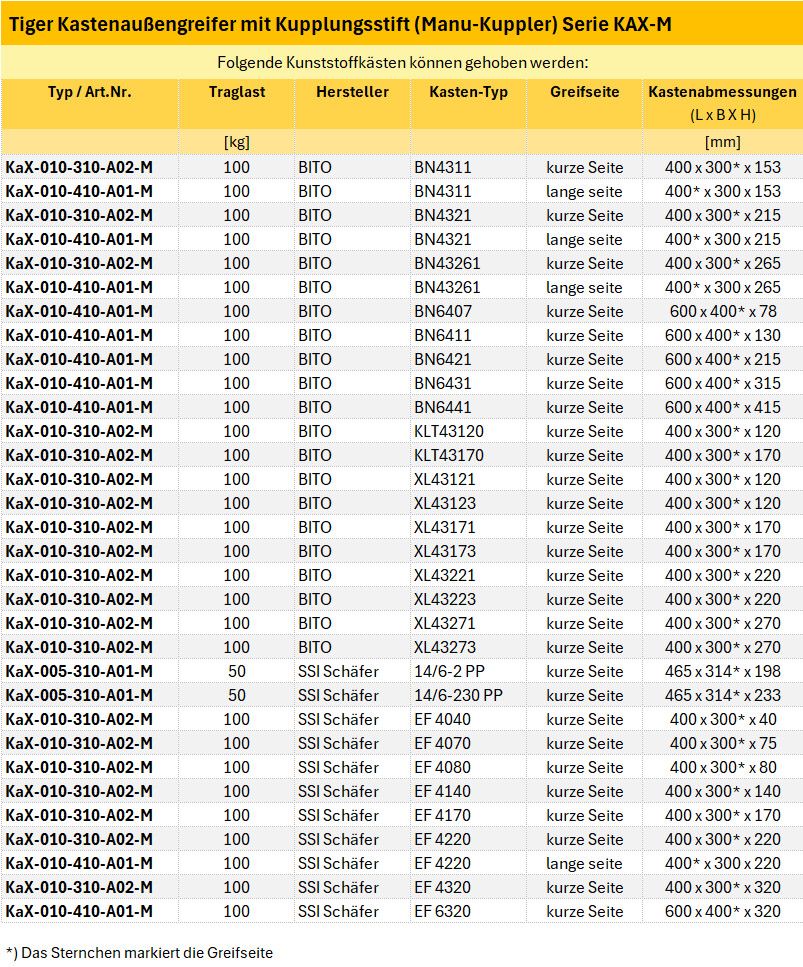Select the '600 x 400* x 78' dimension cell
This screenshot has height=967, width=803.
[722, 311]
